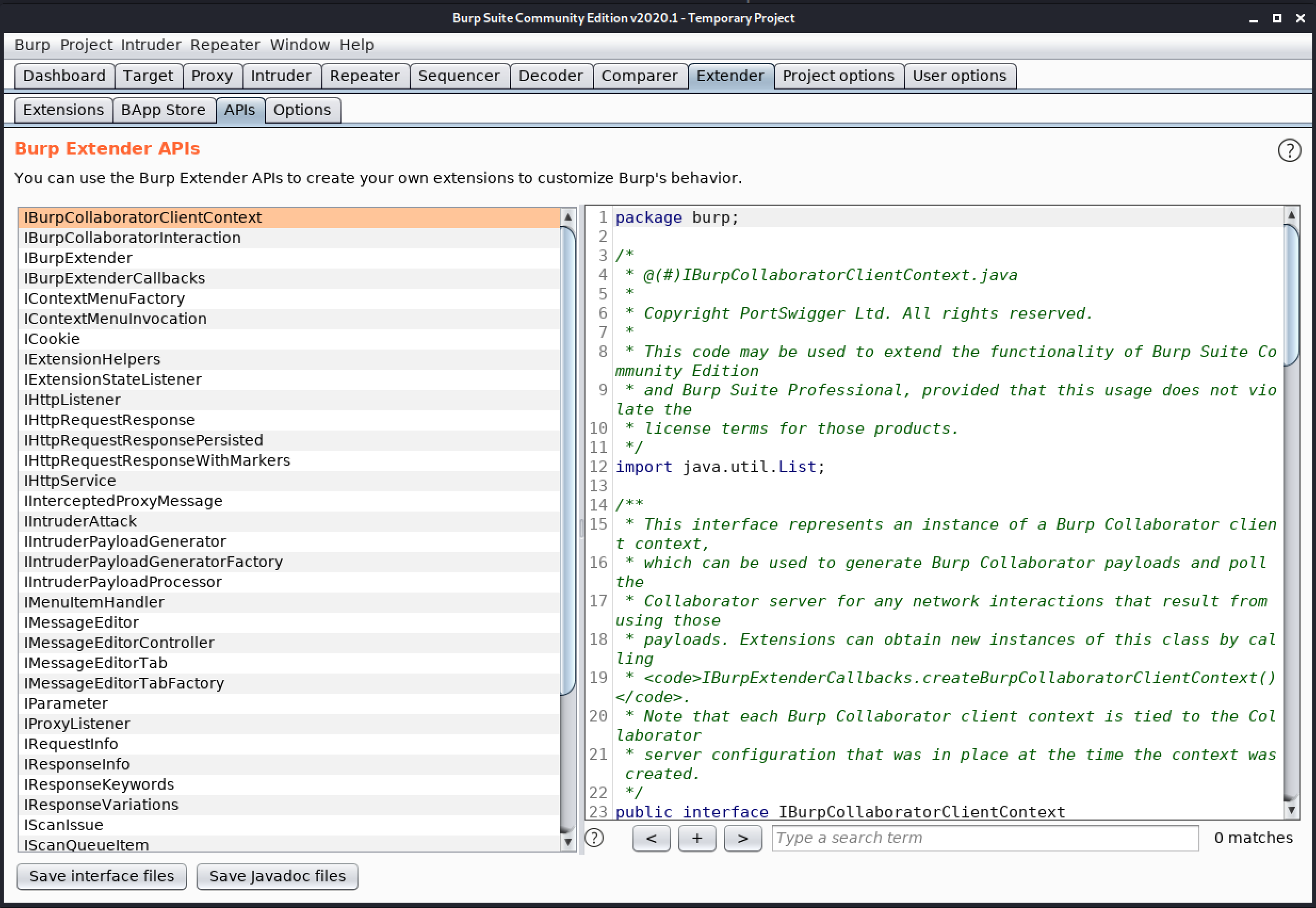Select IMessageEditorTabFactory in the list

point(289,683)
